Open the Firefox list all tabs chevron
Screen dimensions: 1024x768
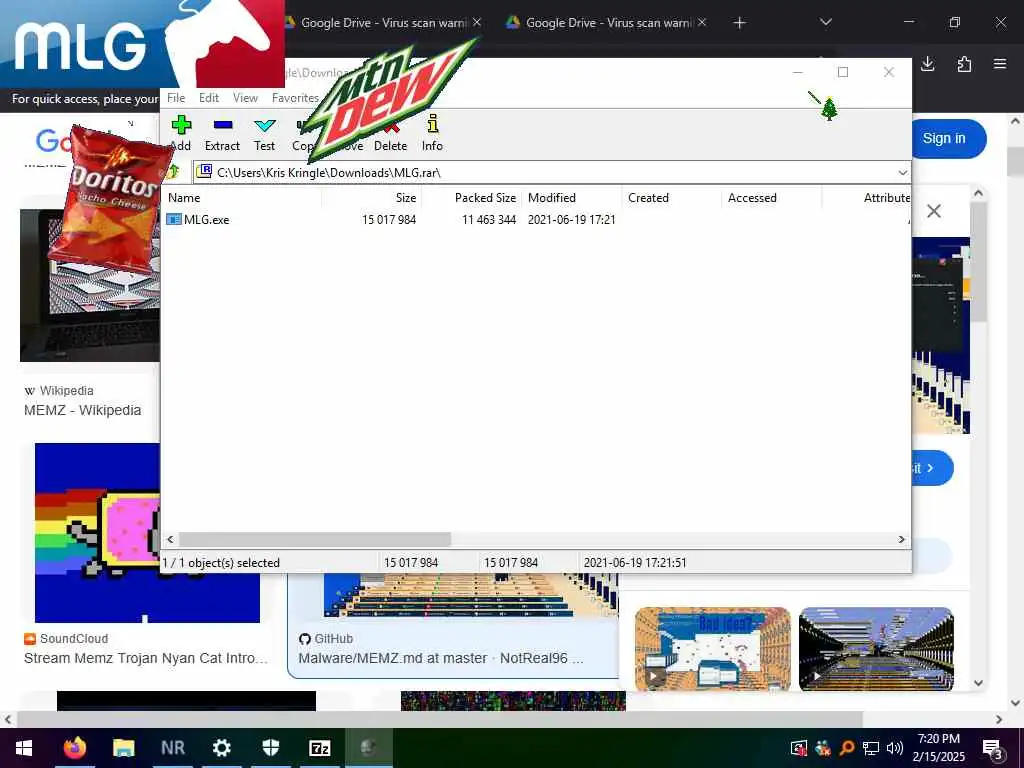click(x=825, y=23)
